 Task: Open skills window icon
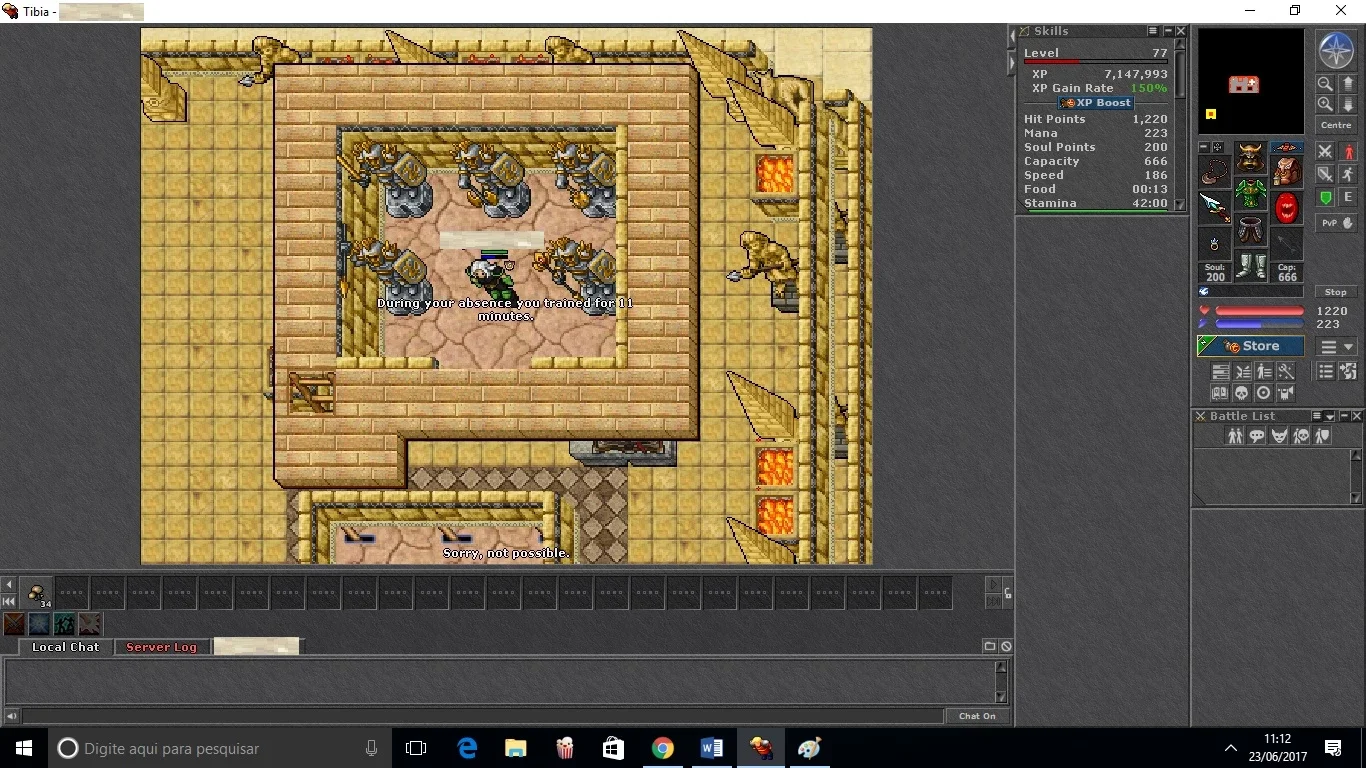point(1221,371)
